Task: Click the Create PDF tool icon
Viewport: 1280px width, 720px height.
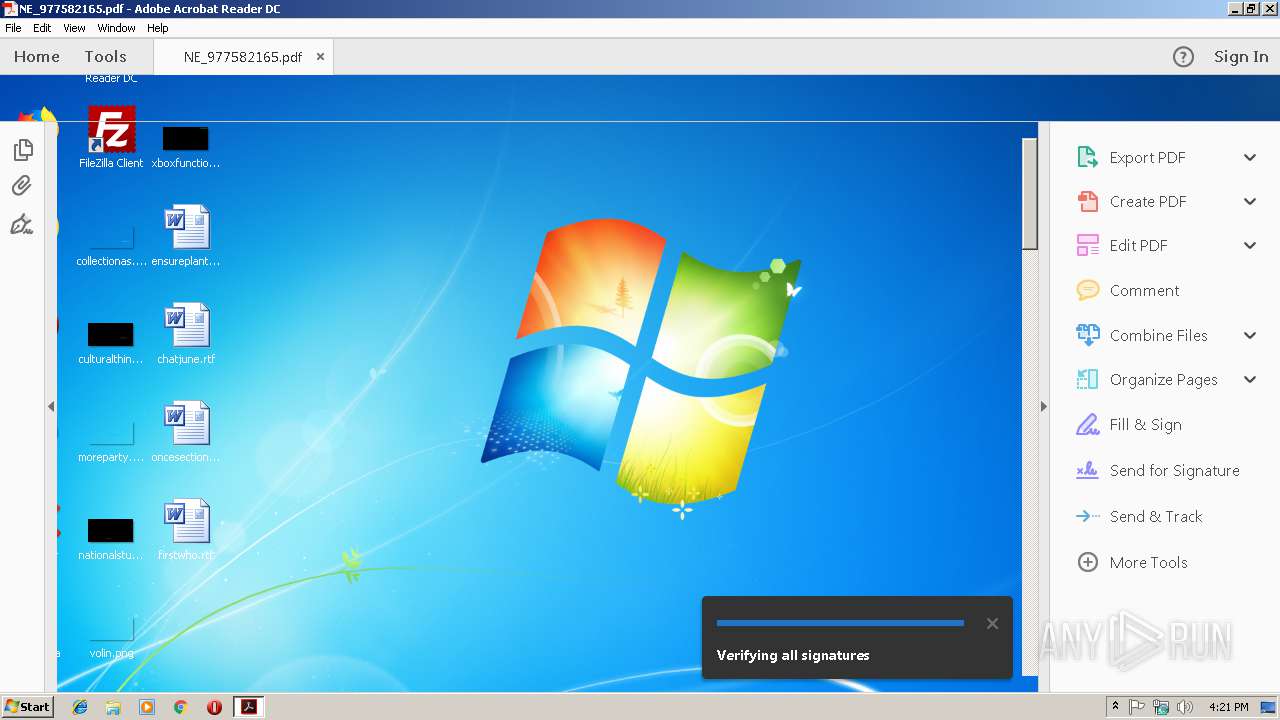Action: [1087, 201]
